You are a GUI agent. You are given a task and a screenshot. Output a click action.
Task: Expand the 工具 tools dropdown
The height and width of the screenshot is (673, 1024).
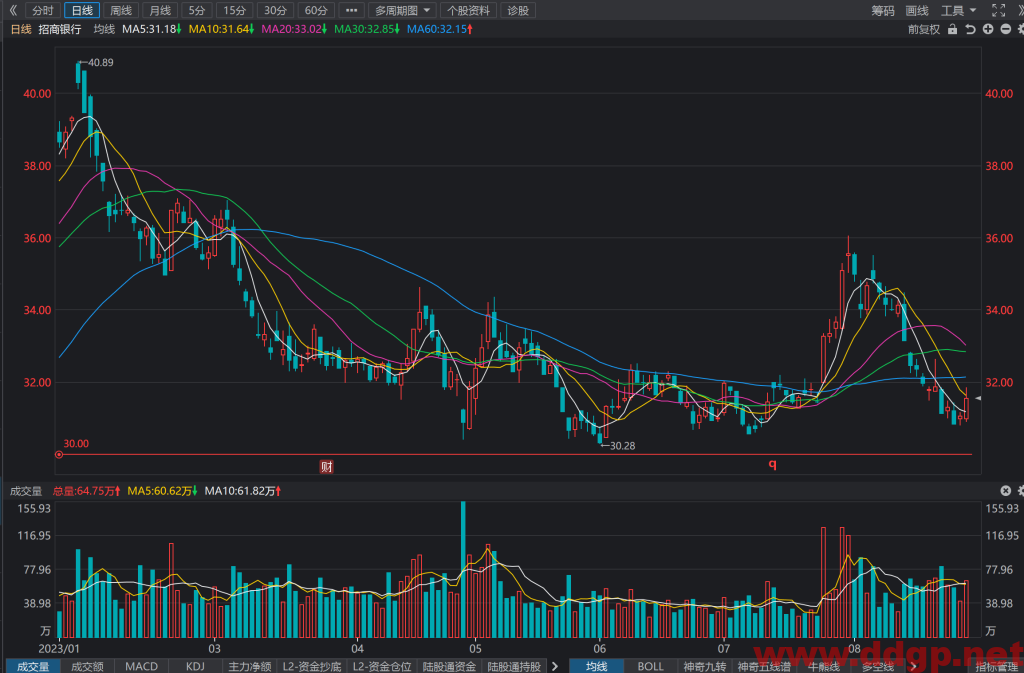point(958,10)
